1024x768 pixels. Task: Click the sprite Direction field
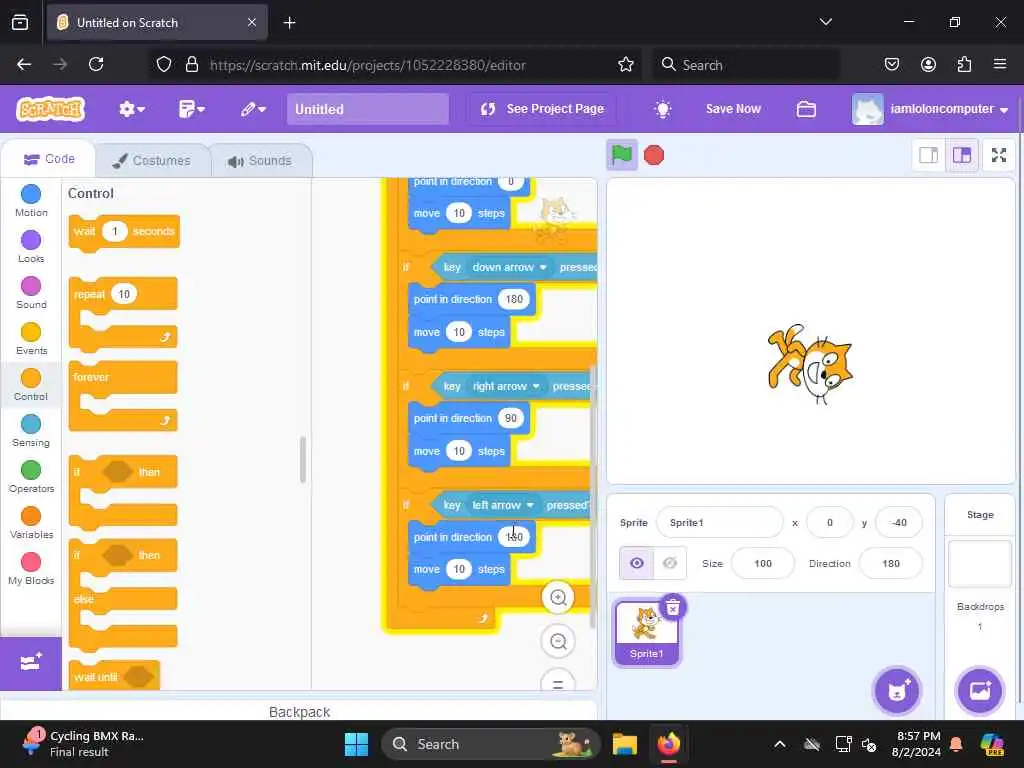coord(891,563)
